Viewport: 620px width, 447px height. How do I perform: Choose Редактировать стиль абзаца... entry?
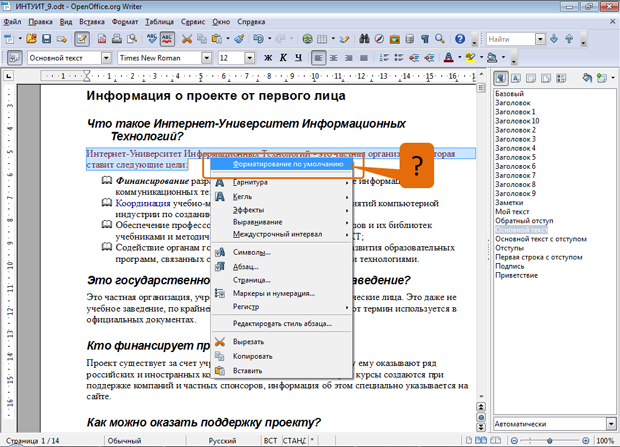pyautogui.click(x=282, y=324)
